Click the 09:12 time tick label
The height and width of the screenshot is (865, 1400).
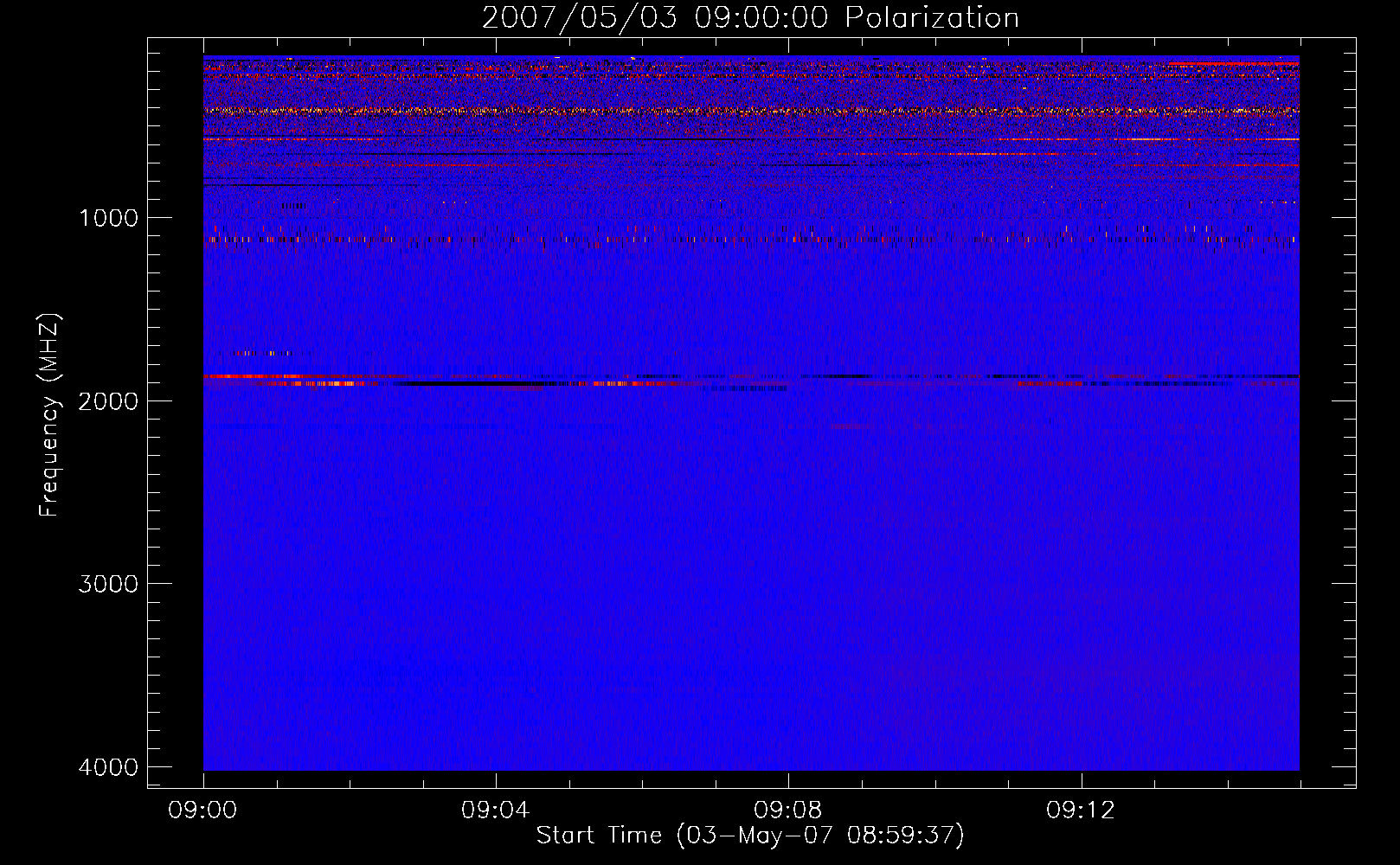1081,811
